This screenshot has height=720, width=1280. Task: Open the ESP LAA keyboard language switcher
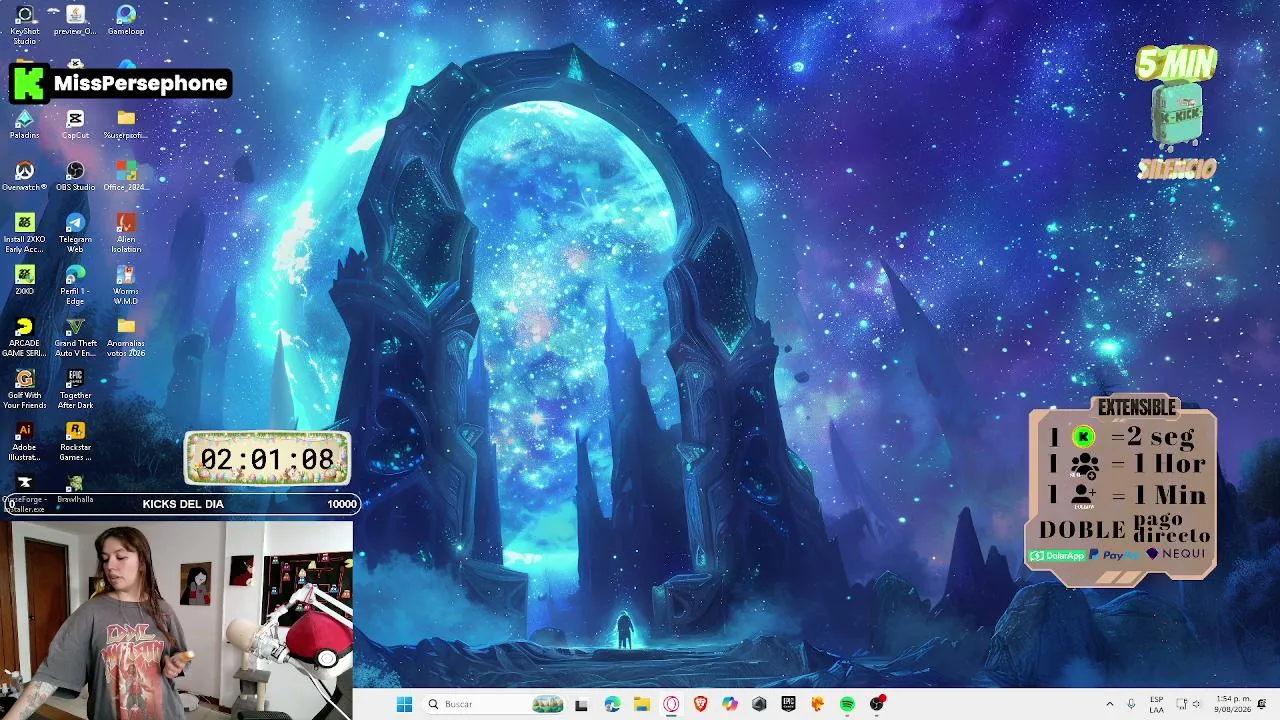pos(1157,704)
